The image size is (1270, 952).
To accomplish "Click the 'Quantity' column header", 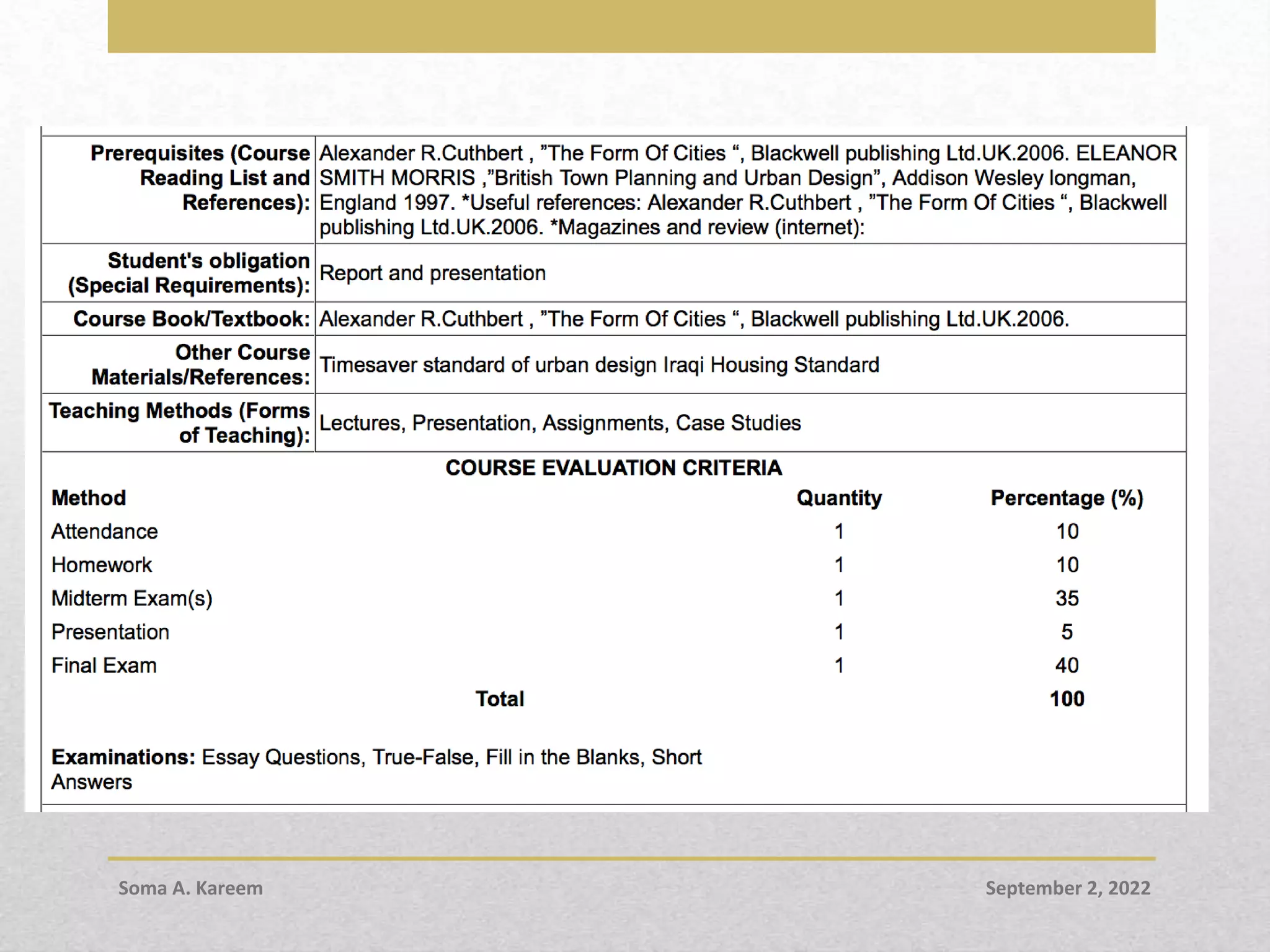I will pos(838,498).
